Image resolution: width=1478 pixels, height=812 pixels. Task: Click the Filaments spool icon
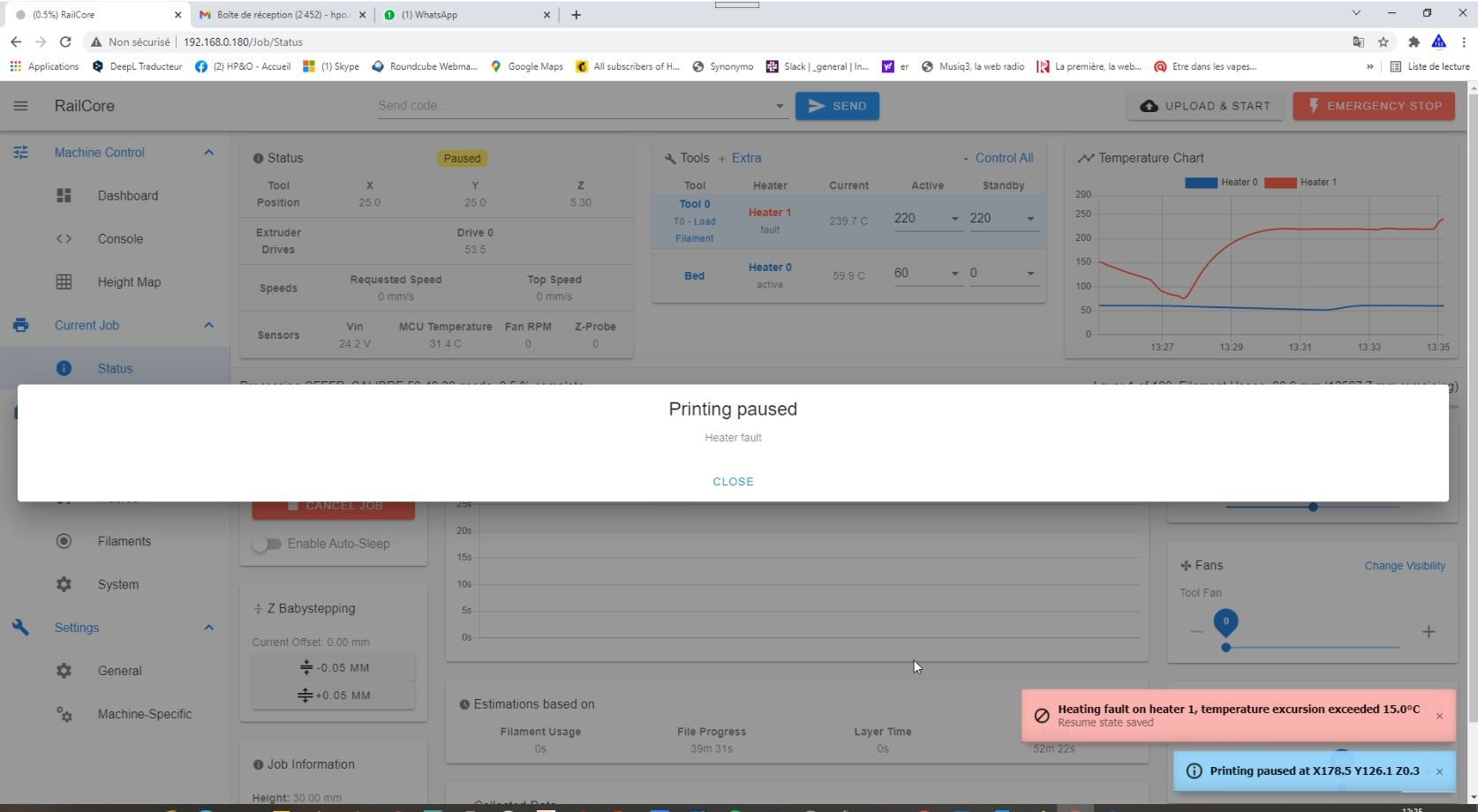pos(64,541)
